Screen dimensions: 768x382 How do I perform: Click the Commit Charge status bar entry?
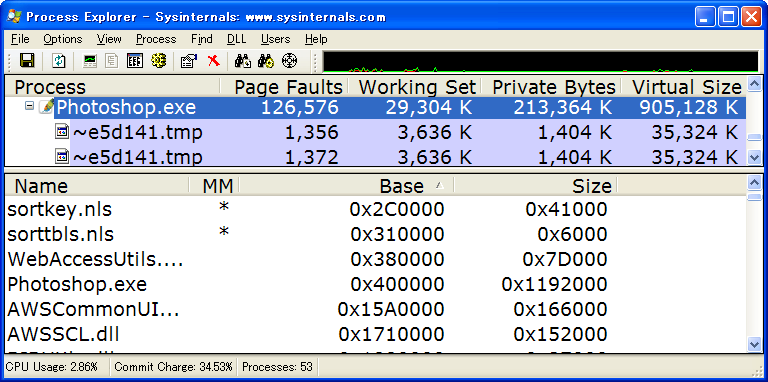172,367
